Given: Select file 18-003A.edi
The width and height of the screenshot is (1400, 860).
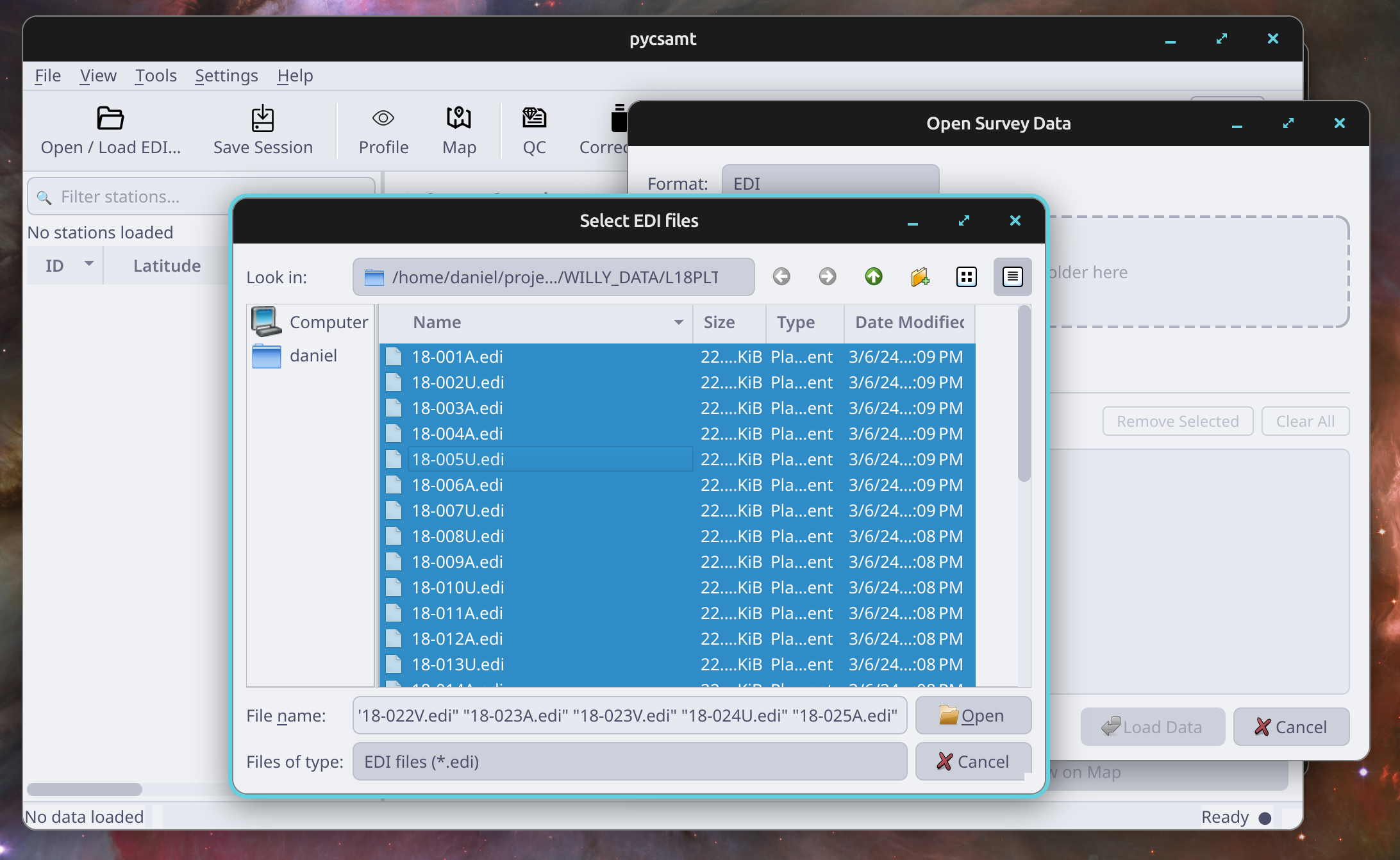Looking at the screenshot, I should 677,408.
